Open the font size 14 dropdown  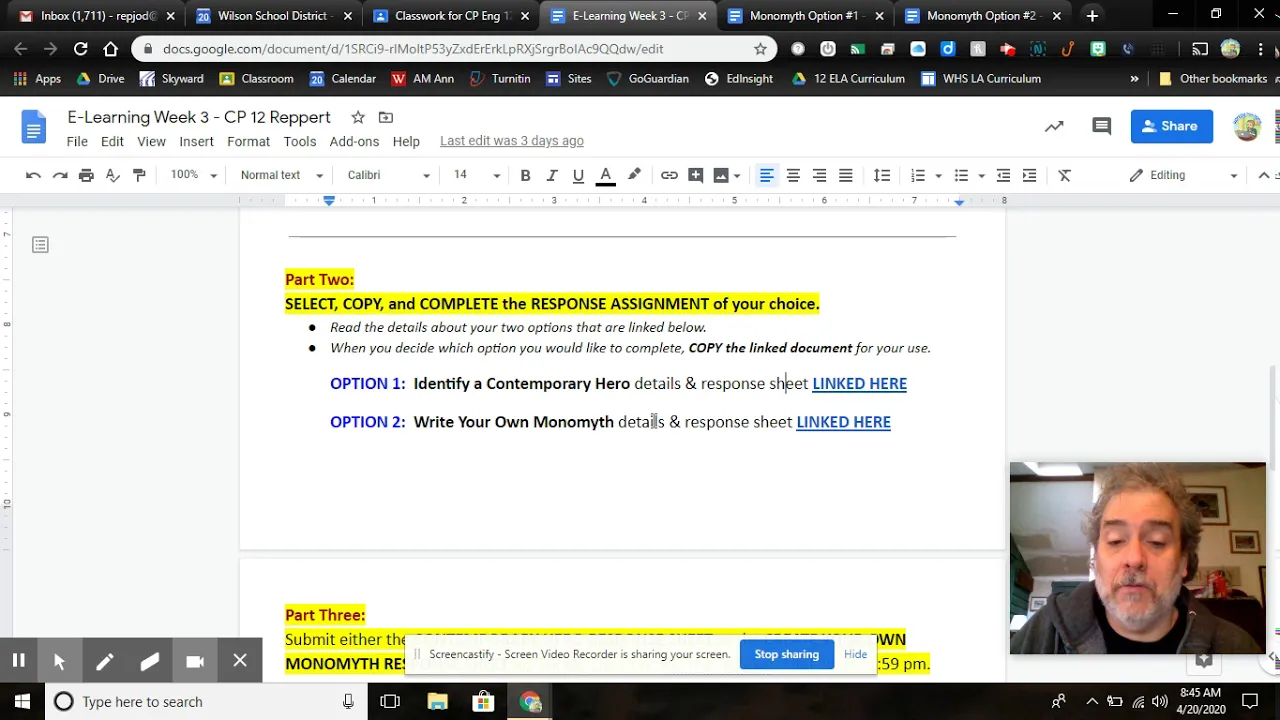(476, 175)
